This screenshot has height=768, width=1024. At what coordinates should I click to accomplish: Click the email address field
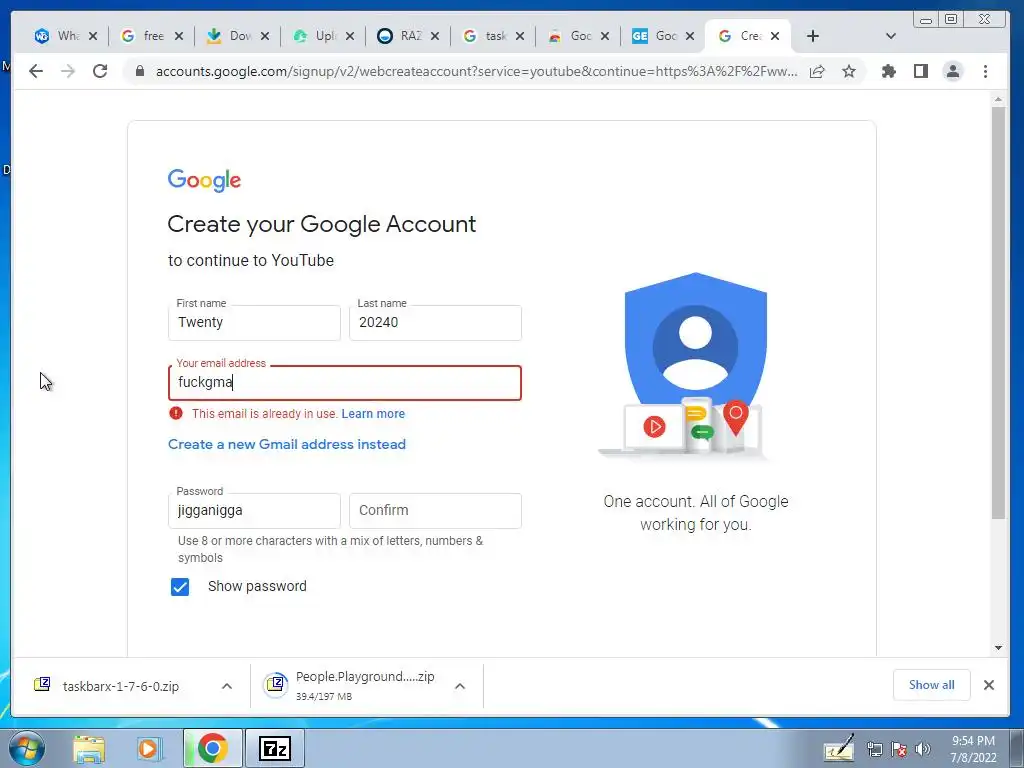[x=345, y=383]
